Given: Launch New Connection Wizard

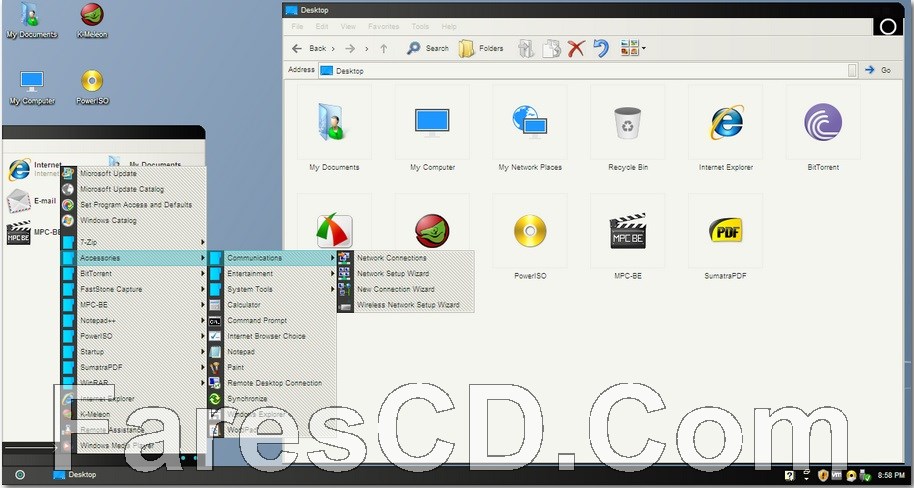Looking at the screenshot, I should click(406, 289).
